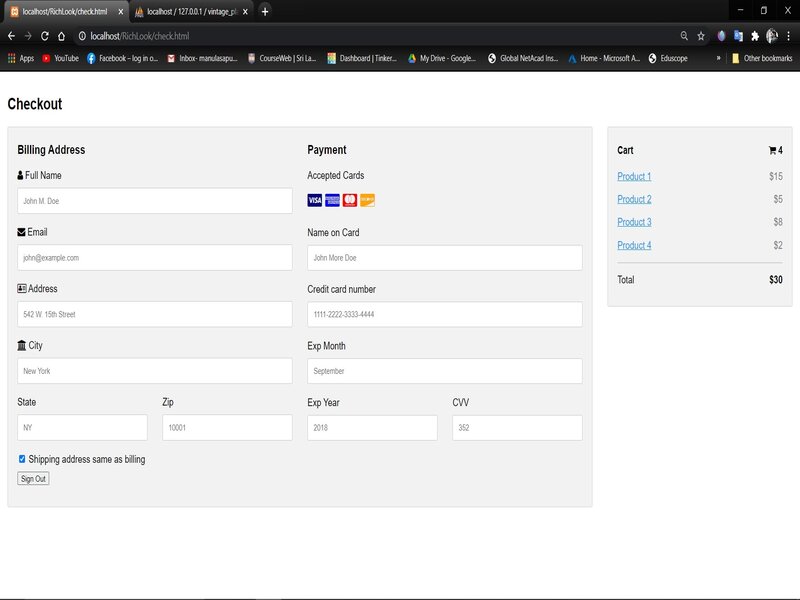Go to the browser home page icon
The height and width of the screenshot is (600, 800).
62,36
